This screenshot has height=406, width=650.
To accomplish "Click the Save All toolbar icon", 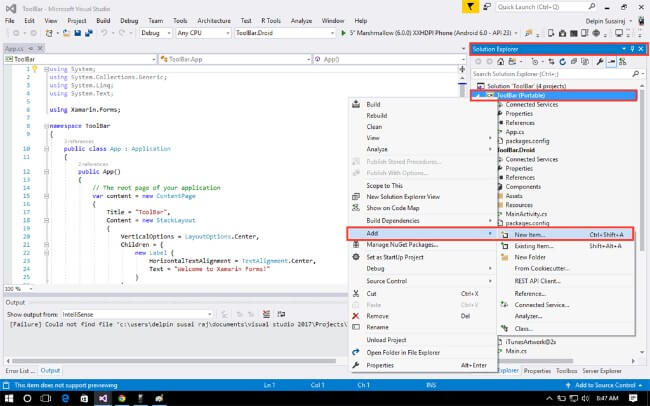I will 89,33.
